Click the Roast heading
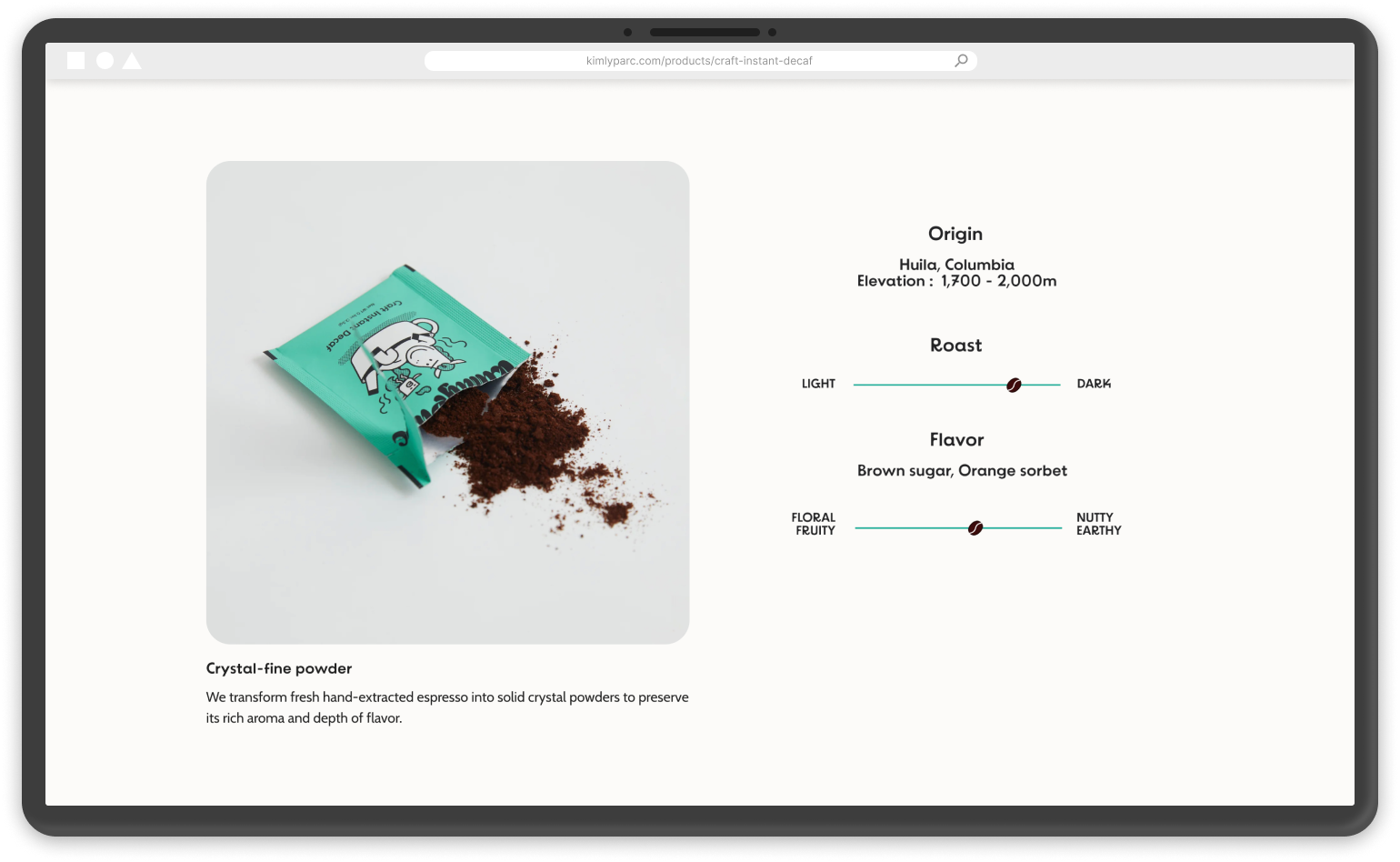Image resolution: width=1400 pixels, height=862 pixels. coord(956,346)
